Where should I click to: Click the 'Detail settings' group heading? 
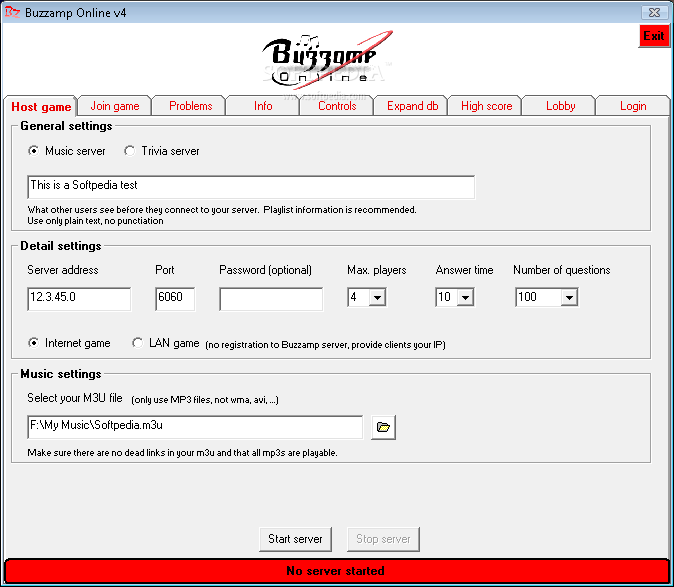pyautogui.click(x=61, y=246)
